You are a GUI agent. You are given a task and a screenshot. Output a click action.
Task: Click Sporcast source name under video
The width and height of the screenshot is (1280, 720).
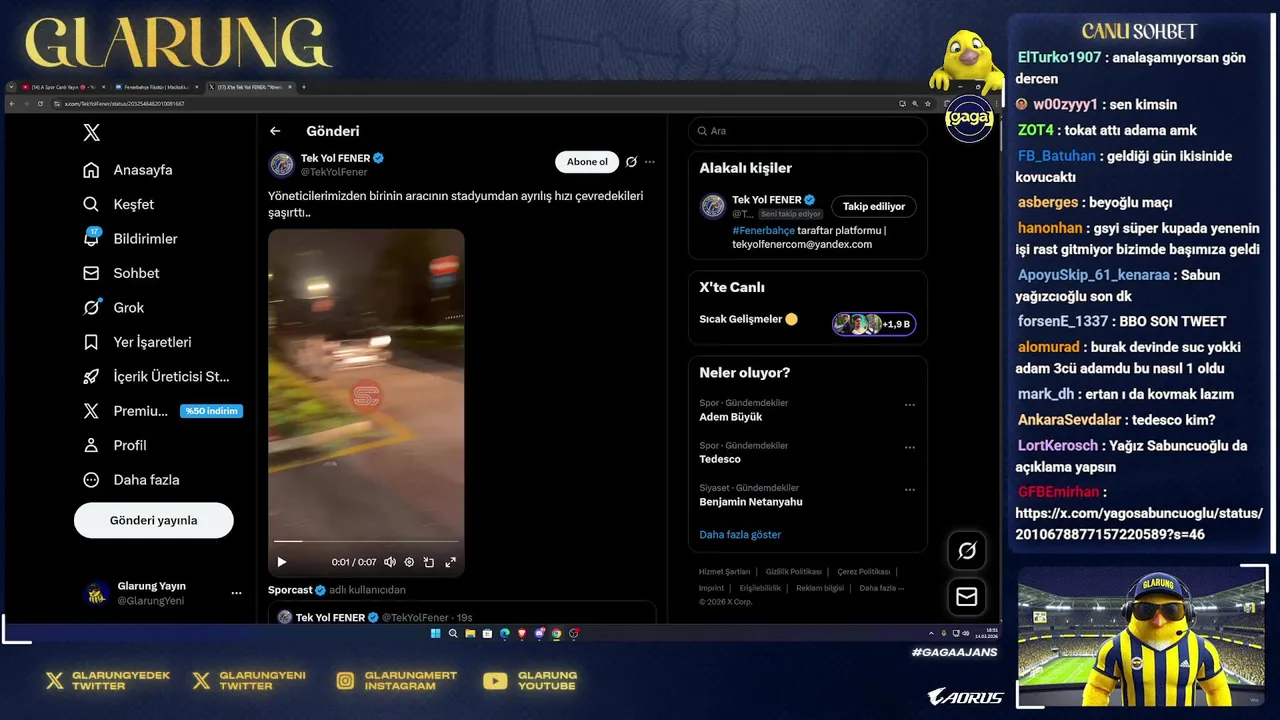point(290,590)
